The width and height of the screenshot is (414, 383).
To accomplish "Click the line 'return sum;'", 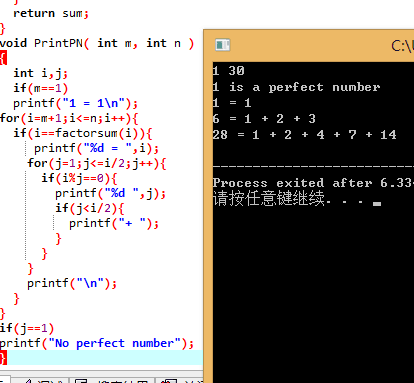I will (51, 14).
